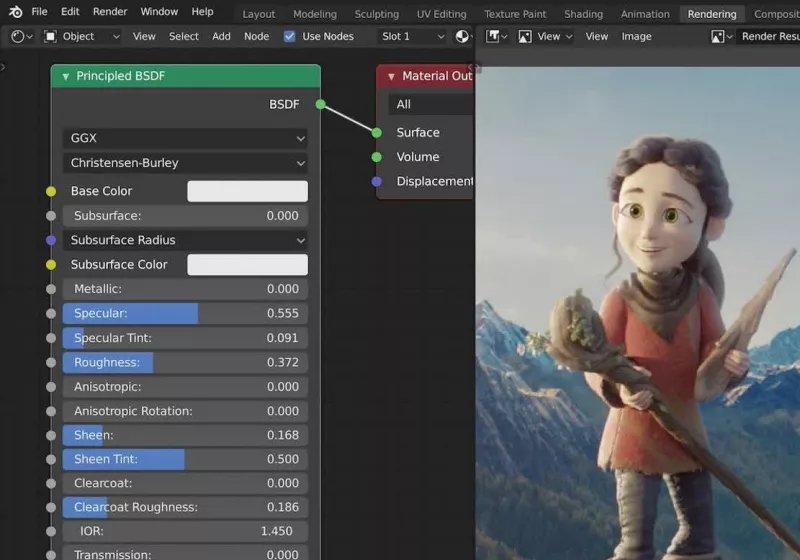Click the material sphere icon beside Slot 1
The height and width of the screenshot is (560, 800).
click(463, 36)
